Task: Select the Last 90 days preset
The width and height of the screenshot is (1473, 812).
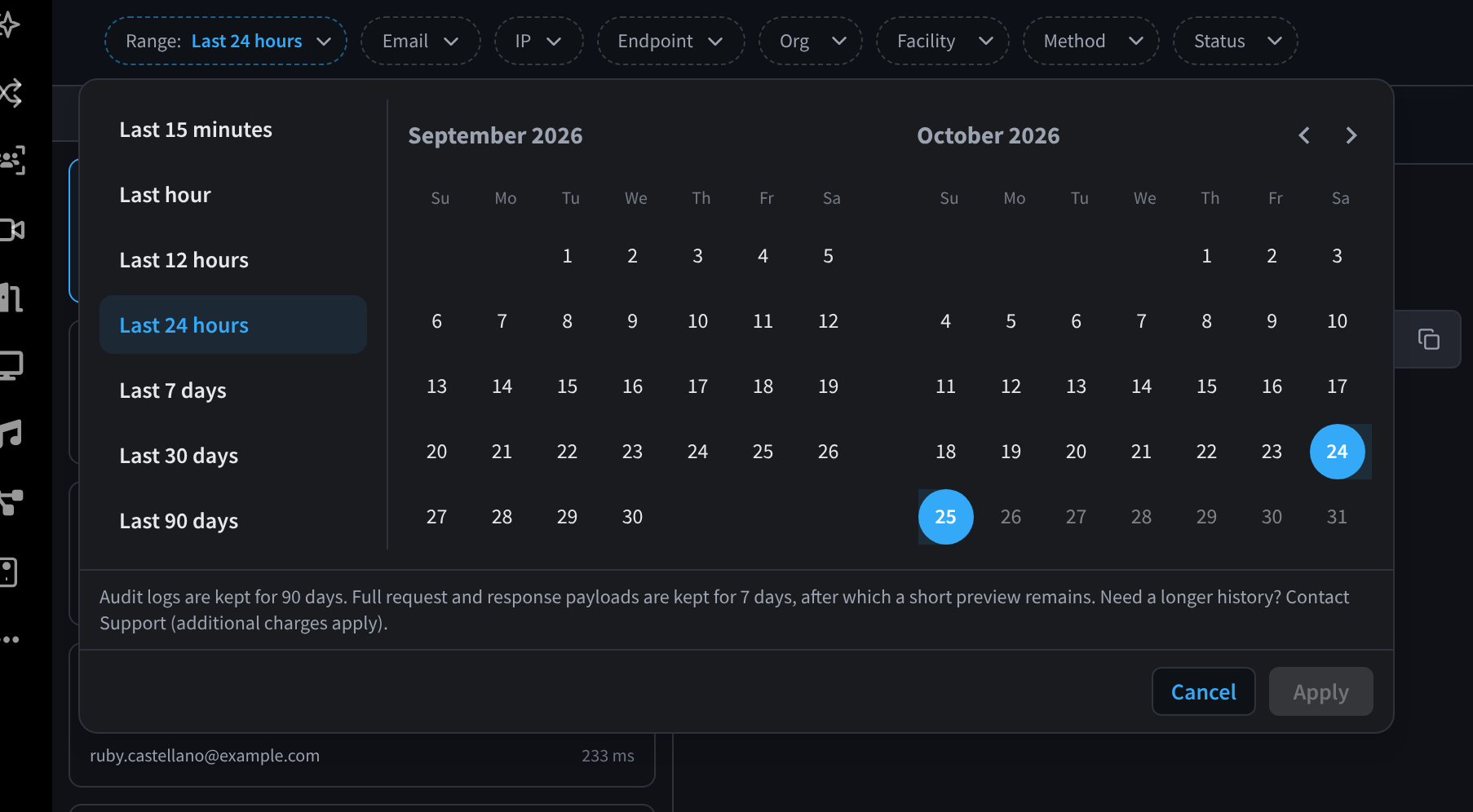Action: coord(232,521)
